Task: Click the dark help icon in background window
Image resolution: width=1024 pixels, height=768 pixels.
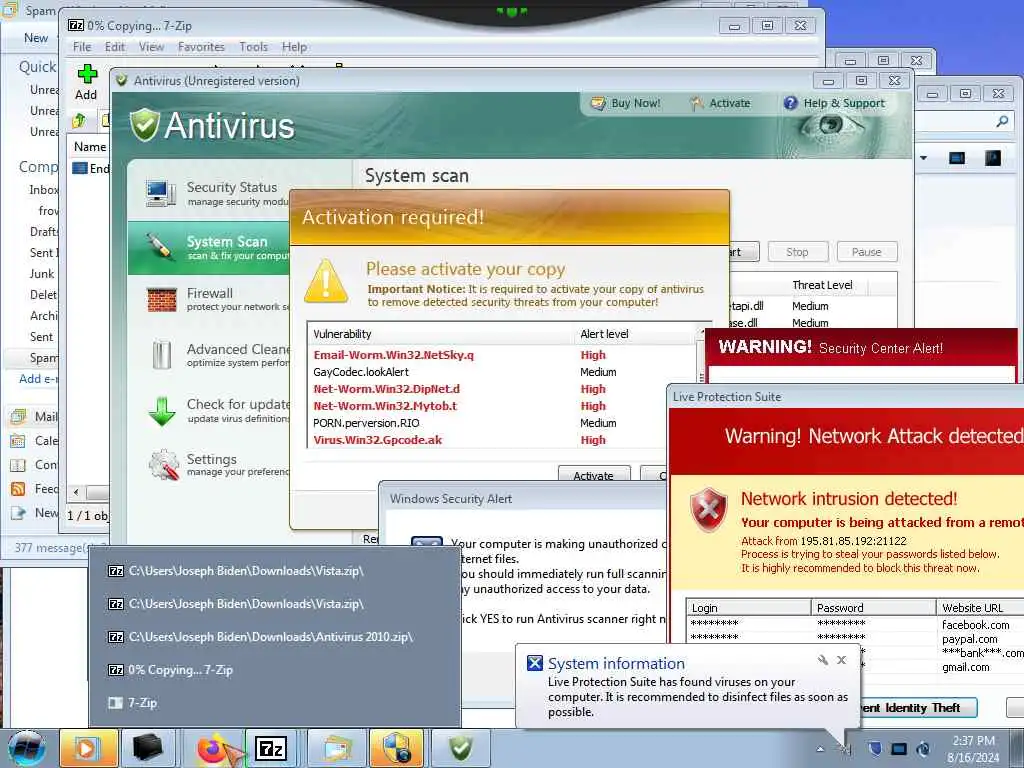Action: tap(993, 158)
